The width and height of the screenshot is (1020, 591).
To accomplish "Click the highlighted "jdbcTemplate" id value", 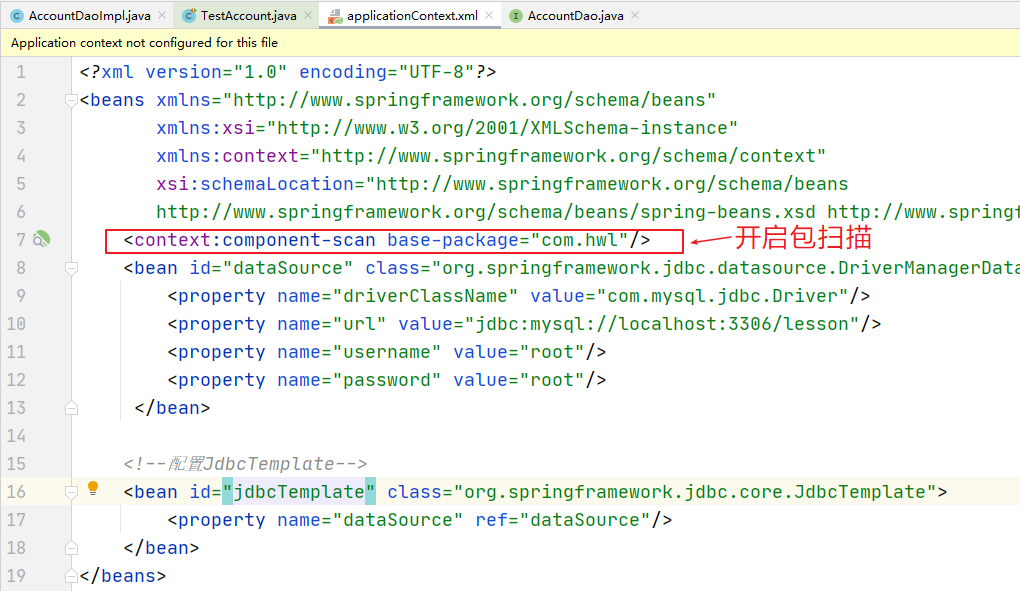I will tap(299, 492).
